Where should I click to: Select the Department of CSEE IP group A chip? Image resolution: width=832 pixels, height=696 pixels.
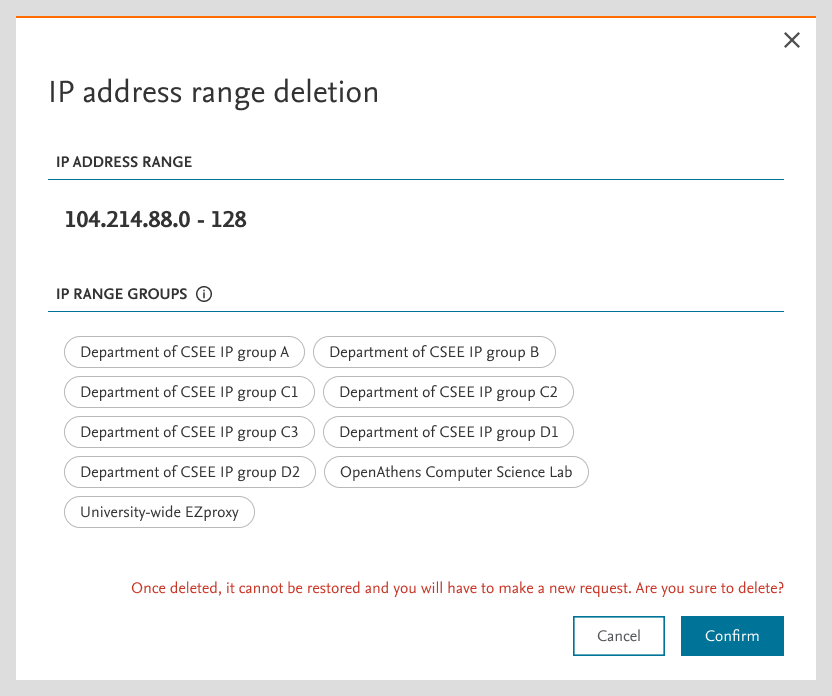[x=184, y=352]
